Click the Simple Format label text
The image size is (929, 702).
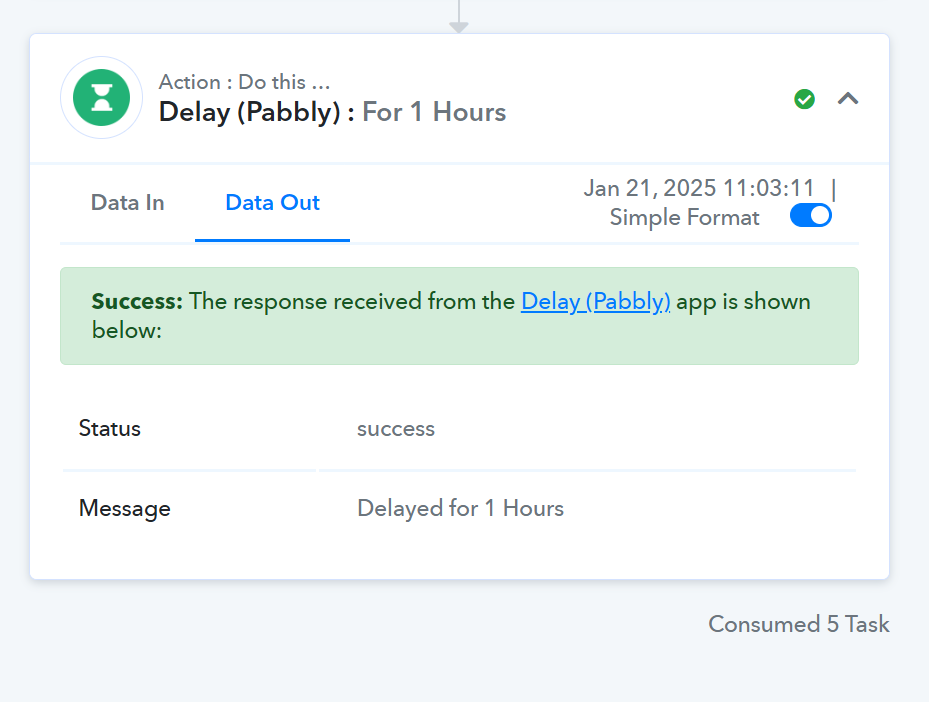[684, 217]
